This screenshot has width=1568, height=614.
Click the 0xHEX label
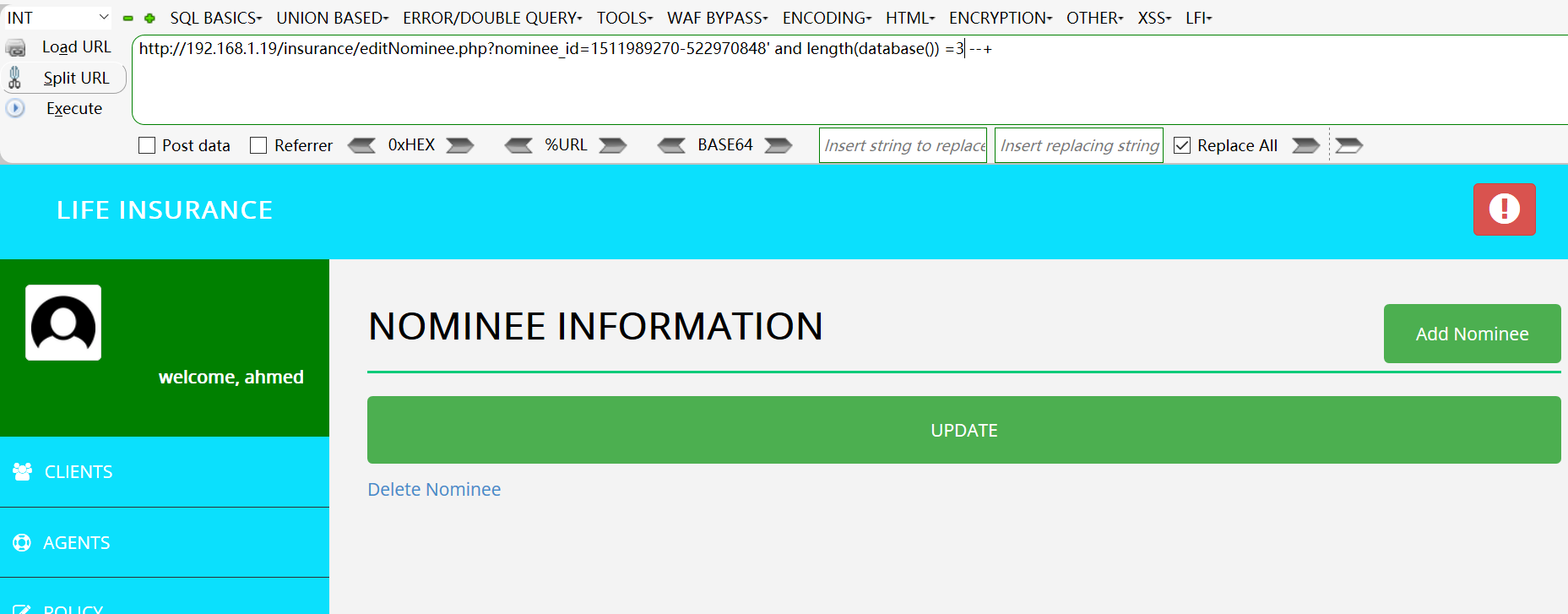point(411,145)
